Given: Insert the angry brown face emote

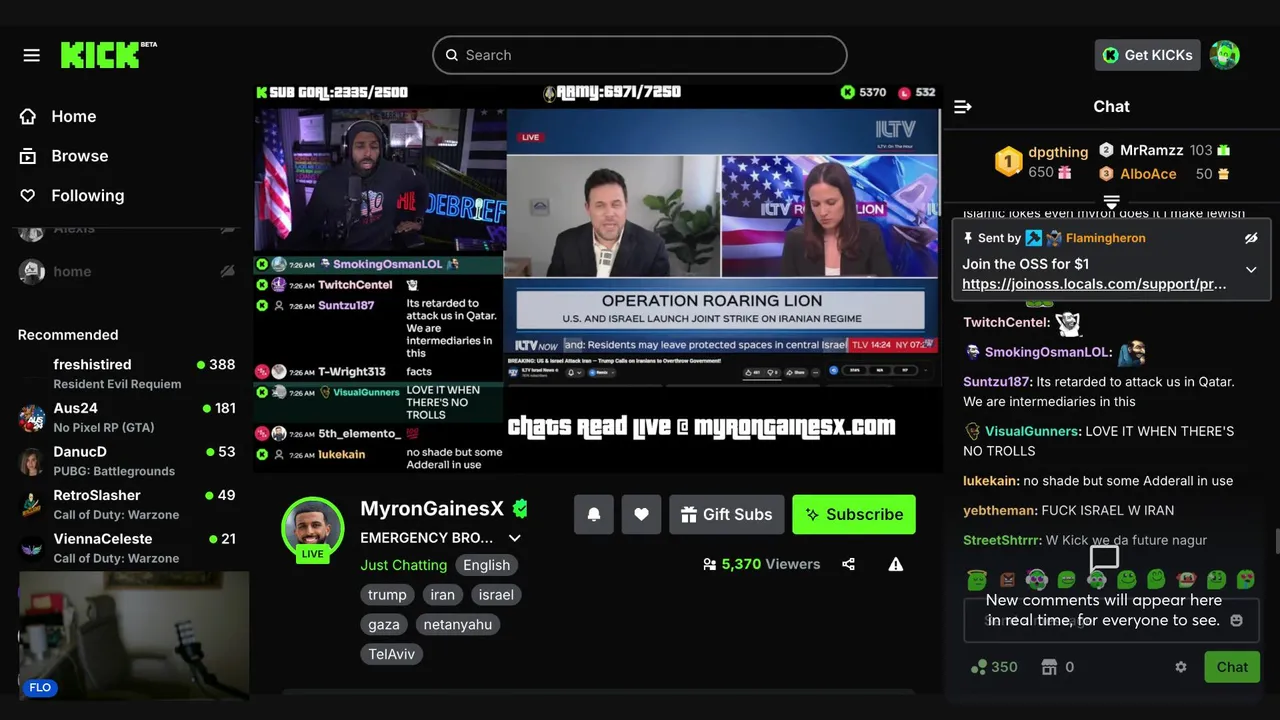Looking at the screenshot, I should [1007, 579].
